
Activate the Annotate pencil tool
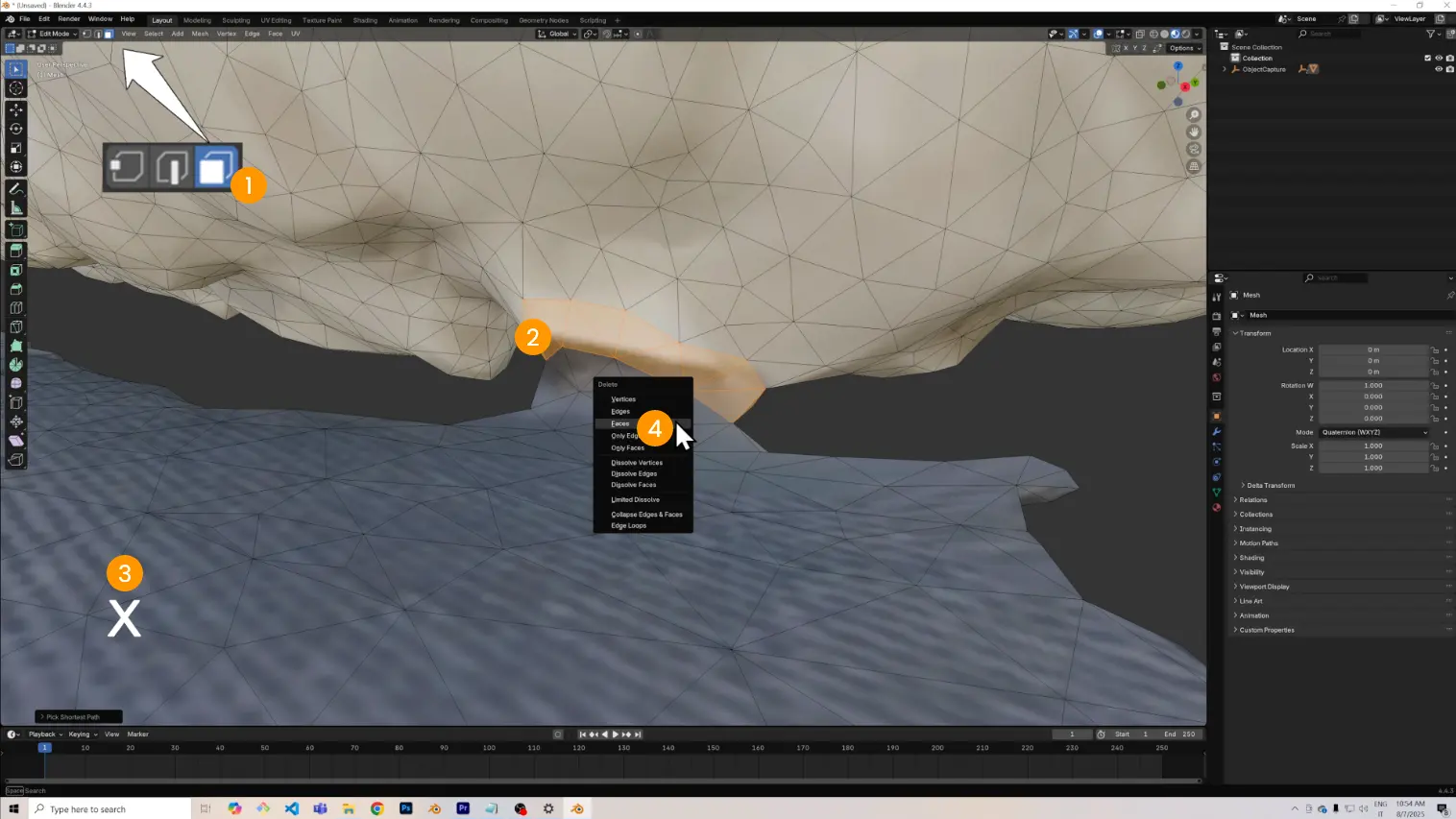[x=15, y=189]
